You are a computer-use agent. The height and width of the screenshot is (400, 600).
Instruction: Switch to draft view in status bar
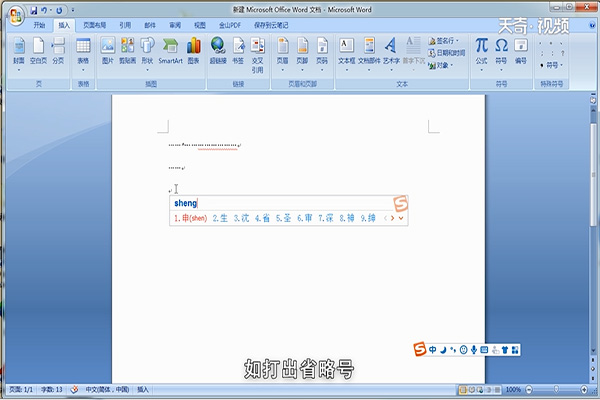click(x=497, y=390)
